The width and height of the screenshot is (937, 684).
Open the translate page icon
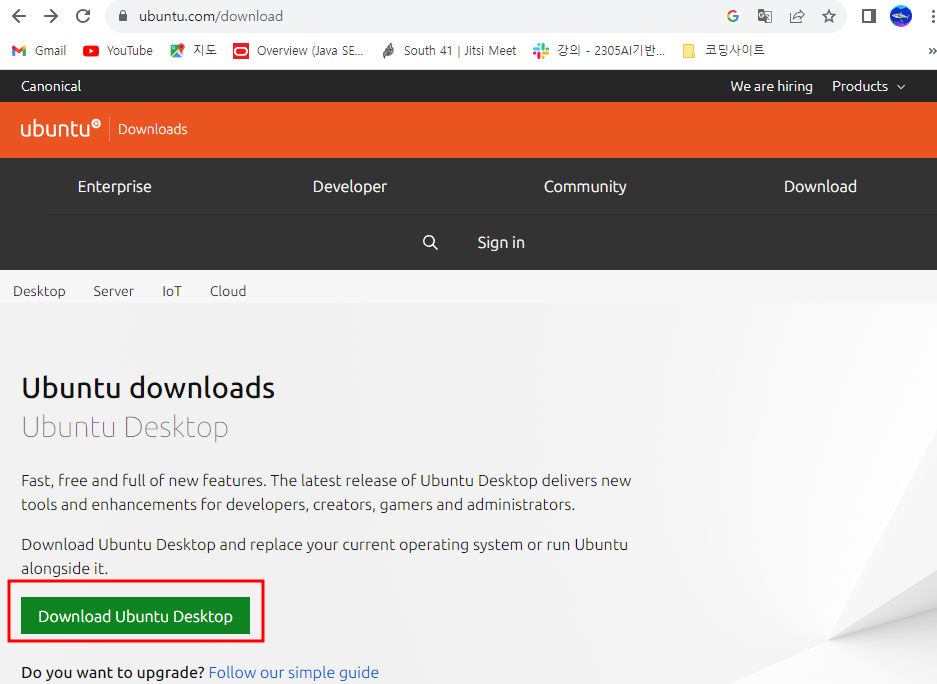[764, 16]
